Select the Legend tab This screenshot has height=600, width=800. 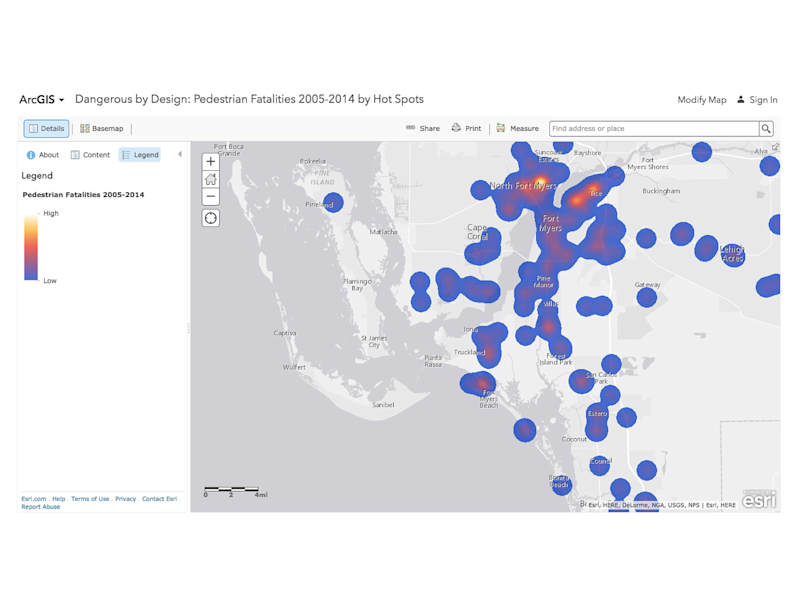point(139,155)
